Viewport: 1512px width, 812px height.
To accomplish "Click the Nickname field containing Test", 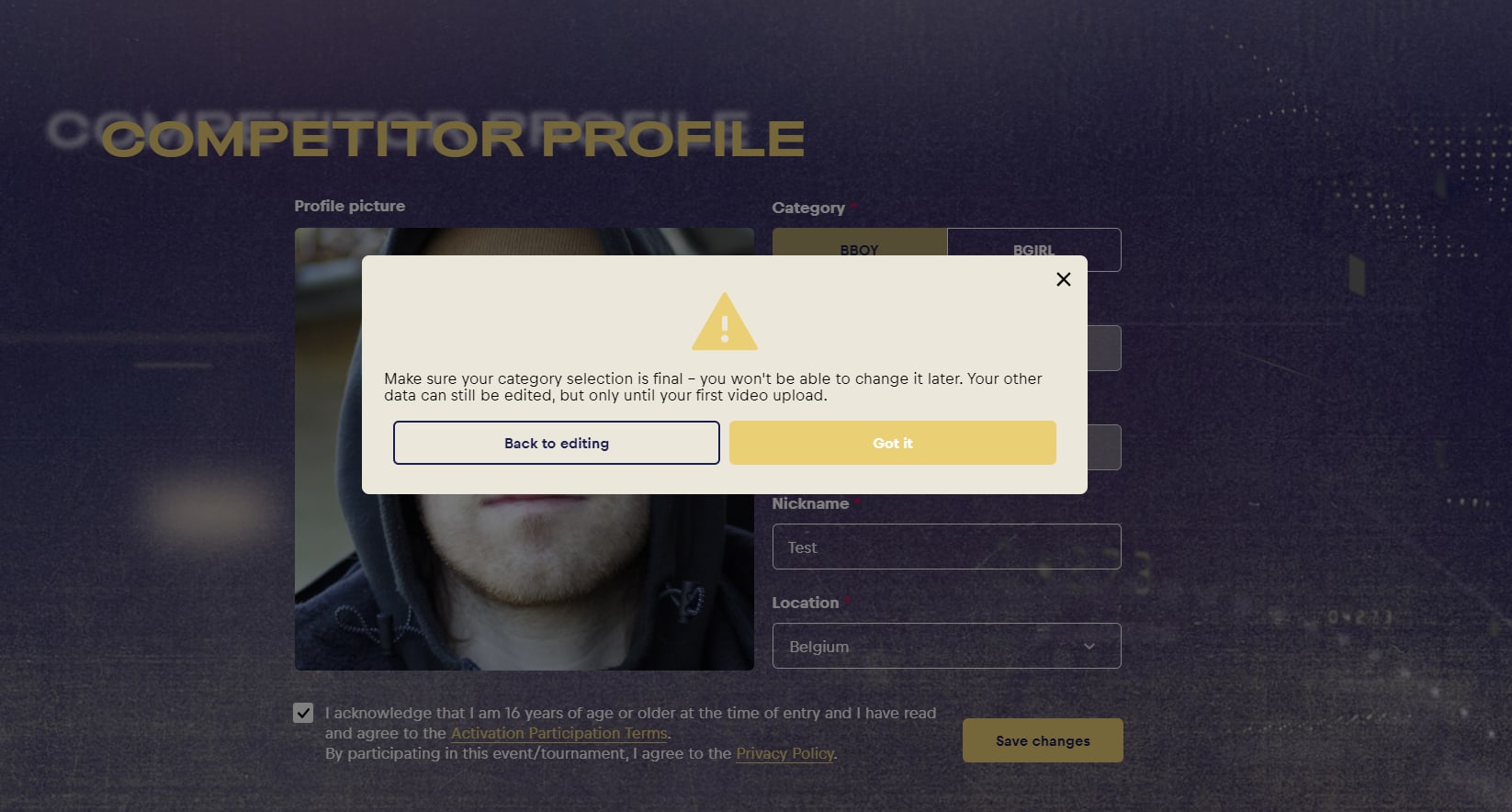I will 947,547.
